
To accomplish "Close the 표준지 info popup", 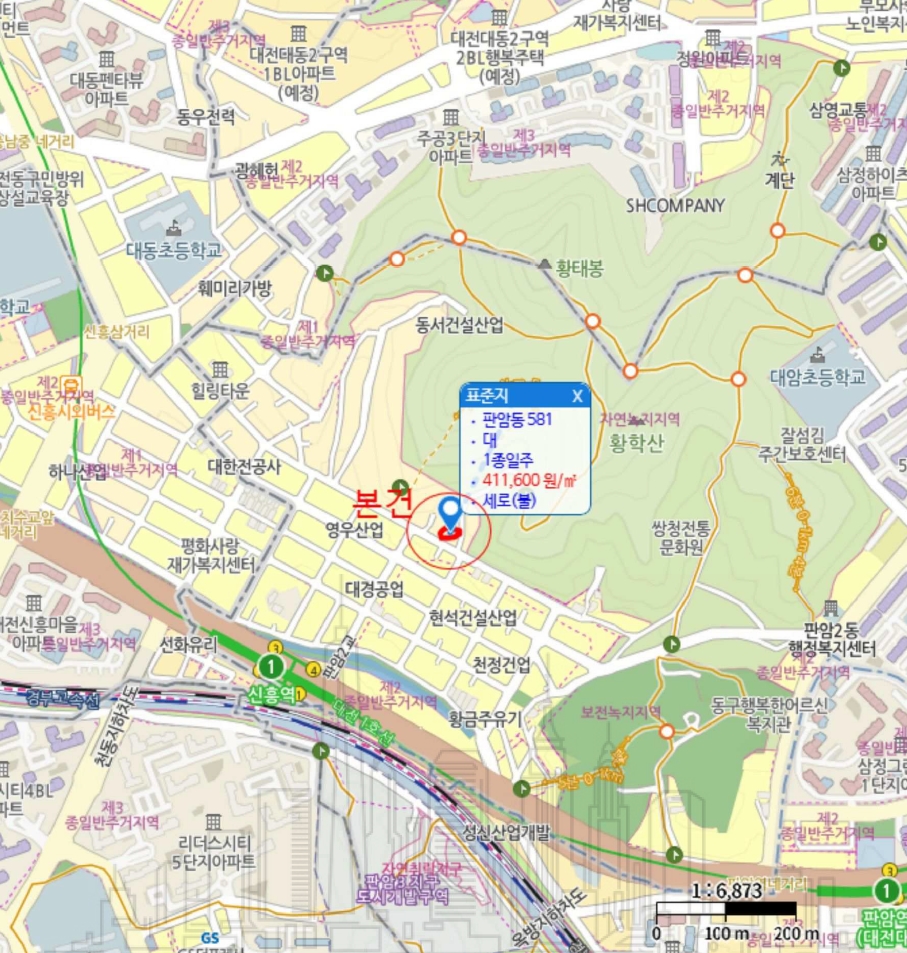I will click(x=577, y=396).
